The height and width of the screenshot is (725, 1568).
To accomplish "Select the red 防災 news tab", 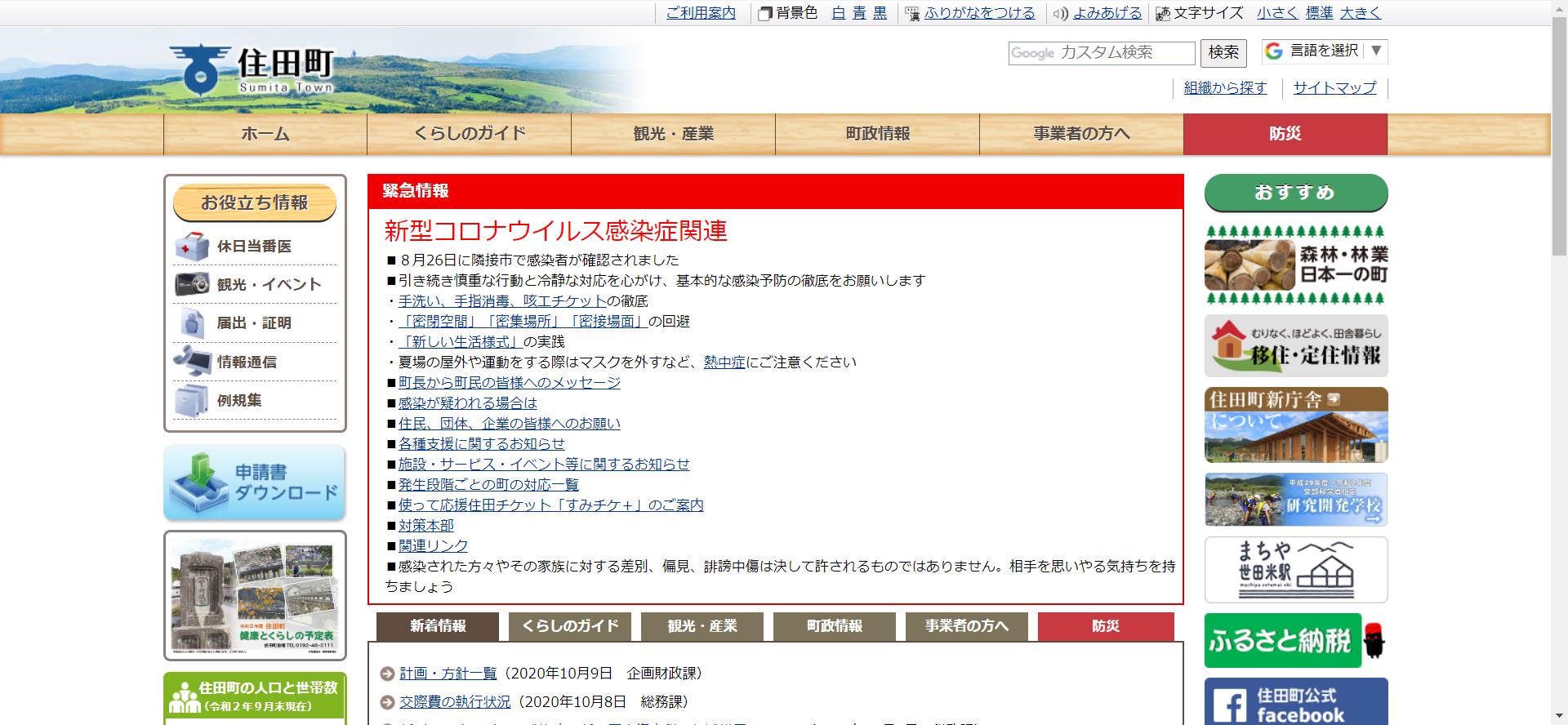I will coord(1106,626).
